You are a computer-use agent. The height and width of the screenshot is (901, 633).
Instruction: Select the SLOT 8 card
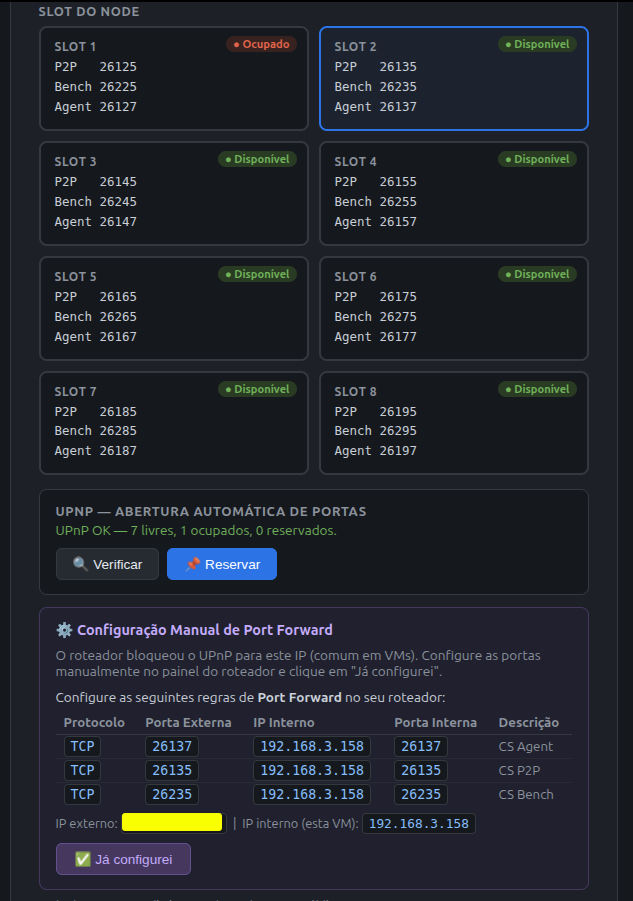(454, 423)
